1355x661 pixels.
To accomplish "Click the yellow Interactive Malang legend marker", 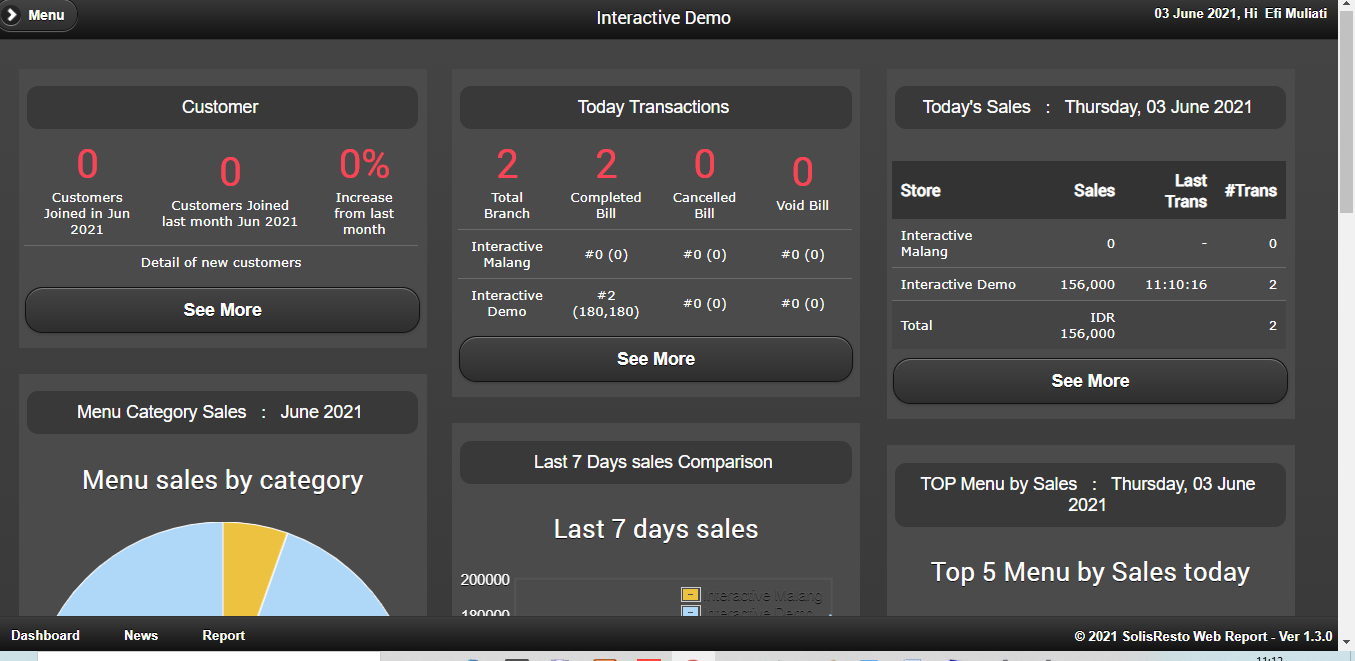I will (691, 596).
